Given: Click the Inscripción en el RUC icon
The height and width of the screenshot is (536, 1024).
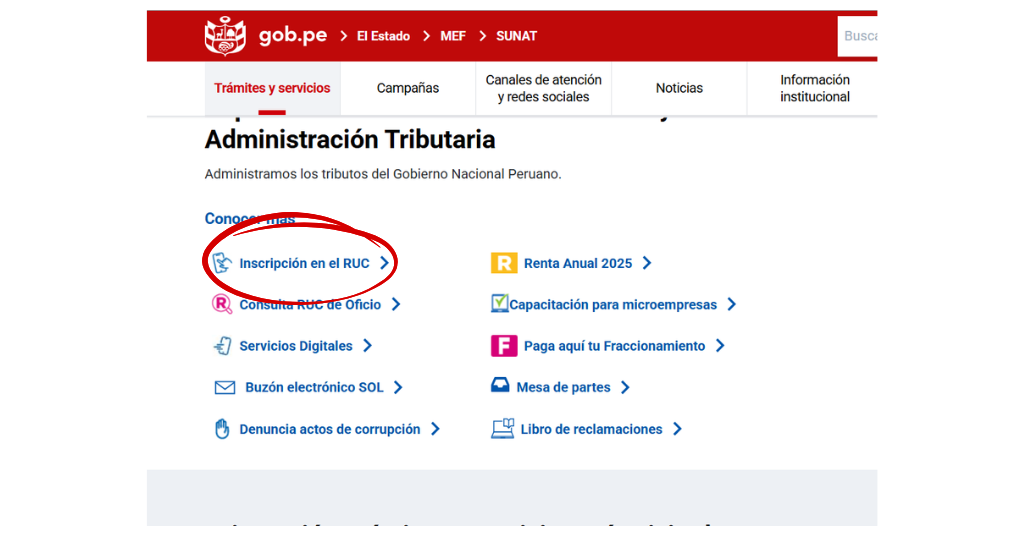Looking at the screenshot, I should (x=222, y=263).
